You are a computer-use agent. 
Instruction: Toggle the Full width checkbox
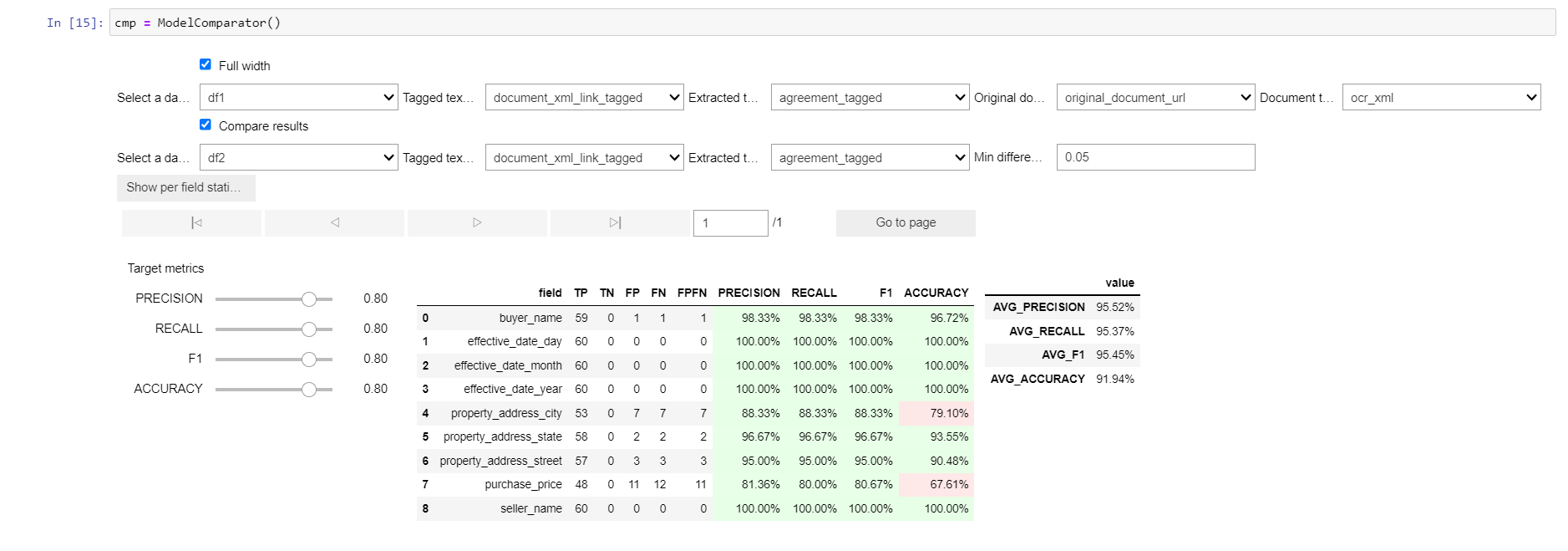point(206,64)
